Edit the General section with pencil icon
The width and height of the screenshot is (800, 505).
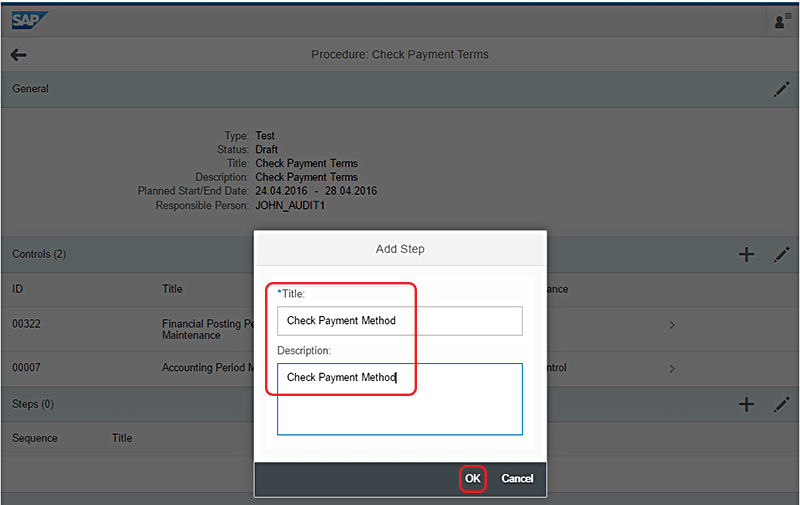781,89
